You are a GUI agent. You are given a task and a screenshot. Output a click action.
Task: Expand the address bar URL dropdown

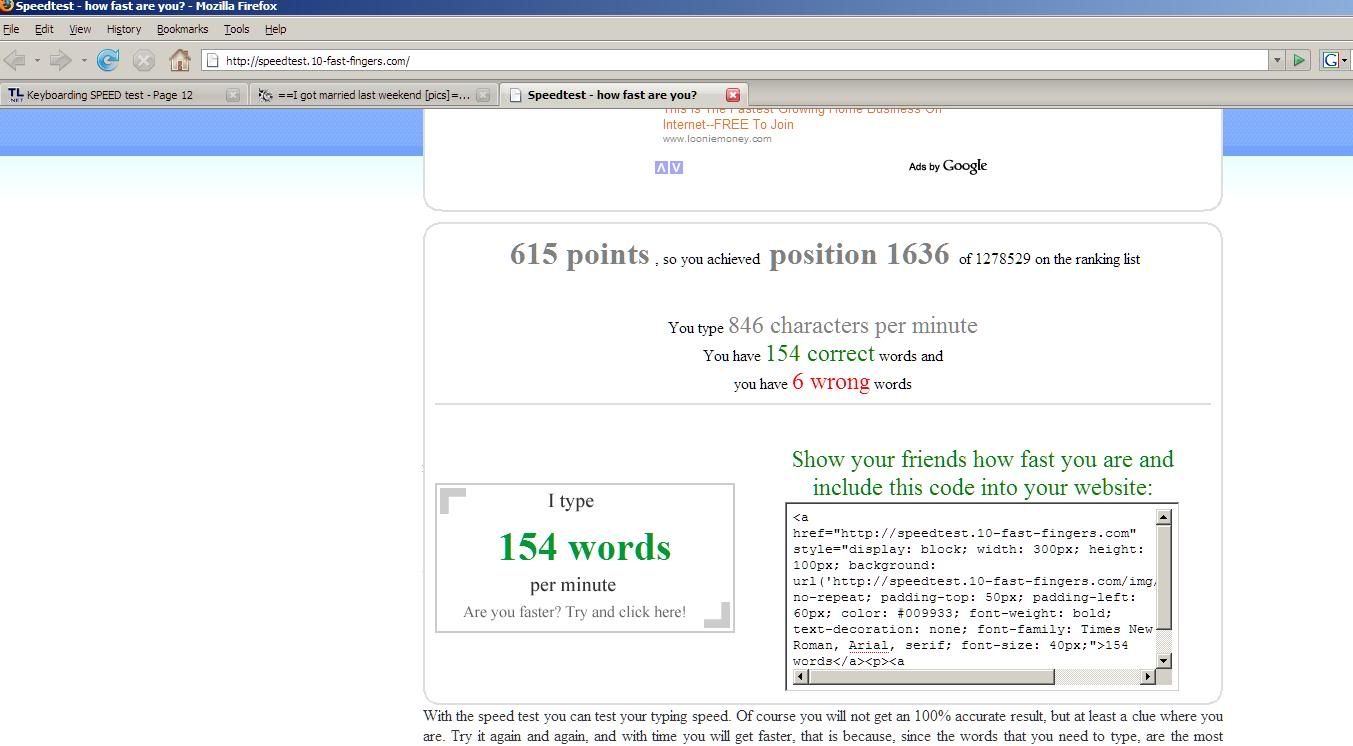tap(1277, 60)
